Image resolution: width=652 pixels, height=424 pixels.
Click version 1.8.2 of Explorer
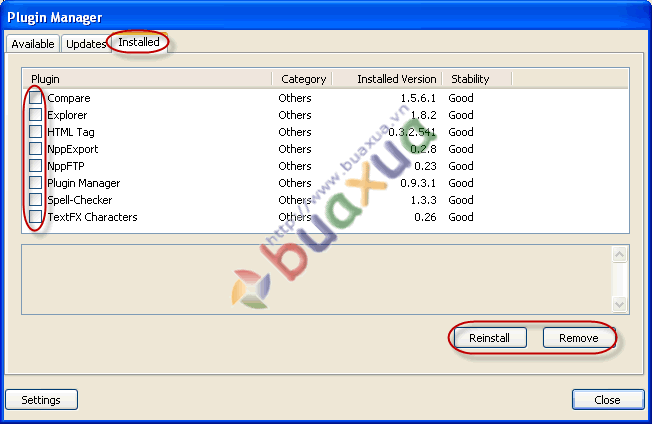(423, 115)
